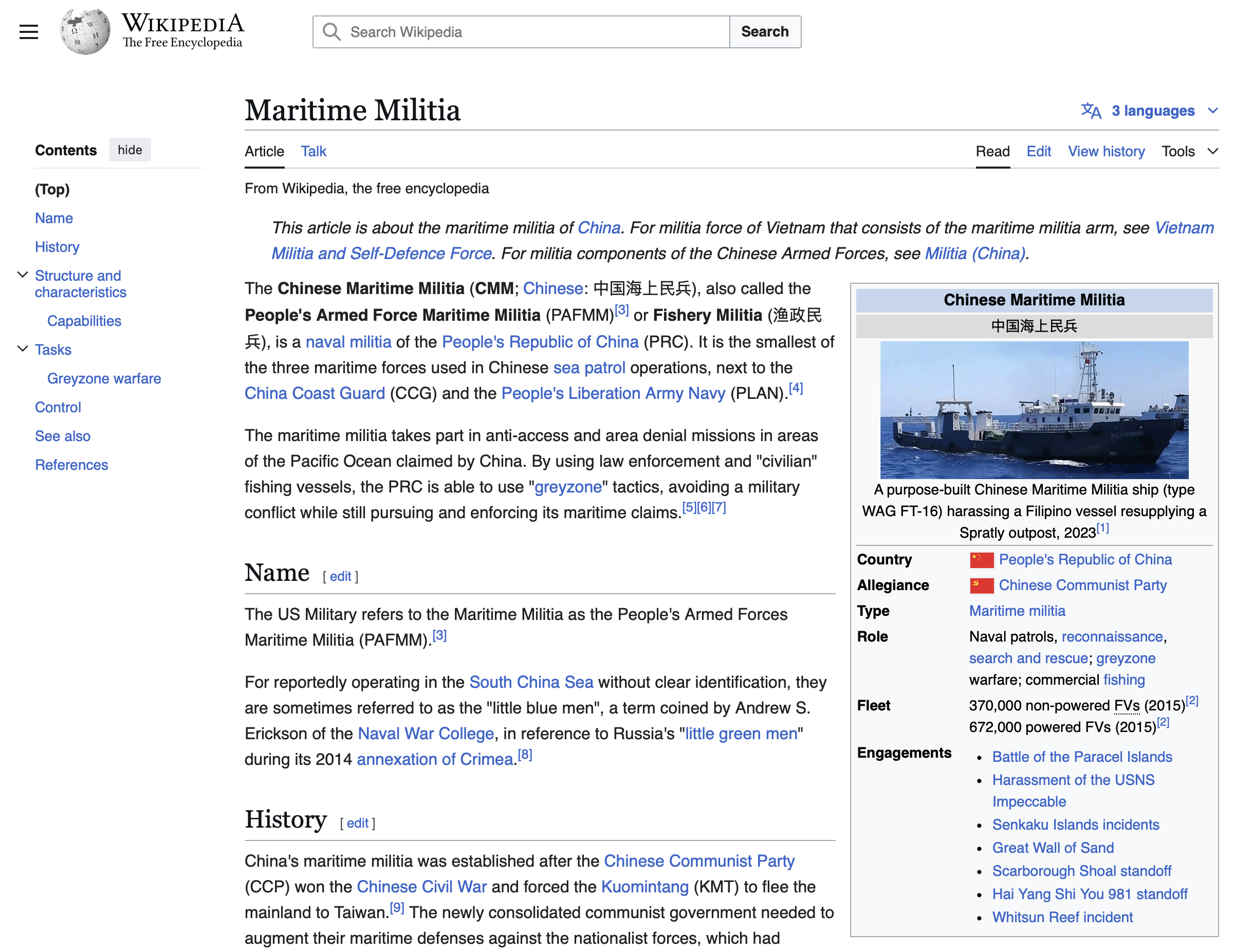This screenshot has width=1253, height=952.
Task: Go to Tasks section in contents
Action: [53, 350]
